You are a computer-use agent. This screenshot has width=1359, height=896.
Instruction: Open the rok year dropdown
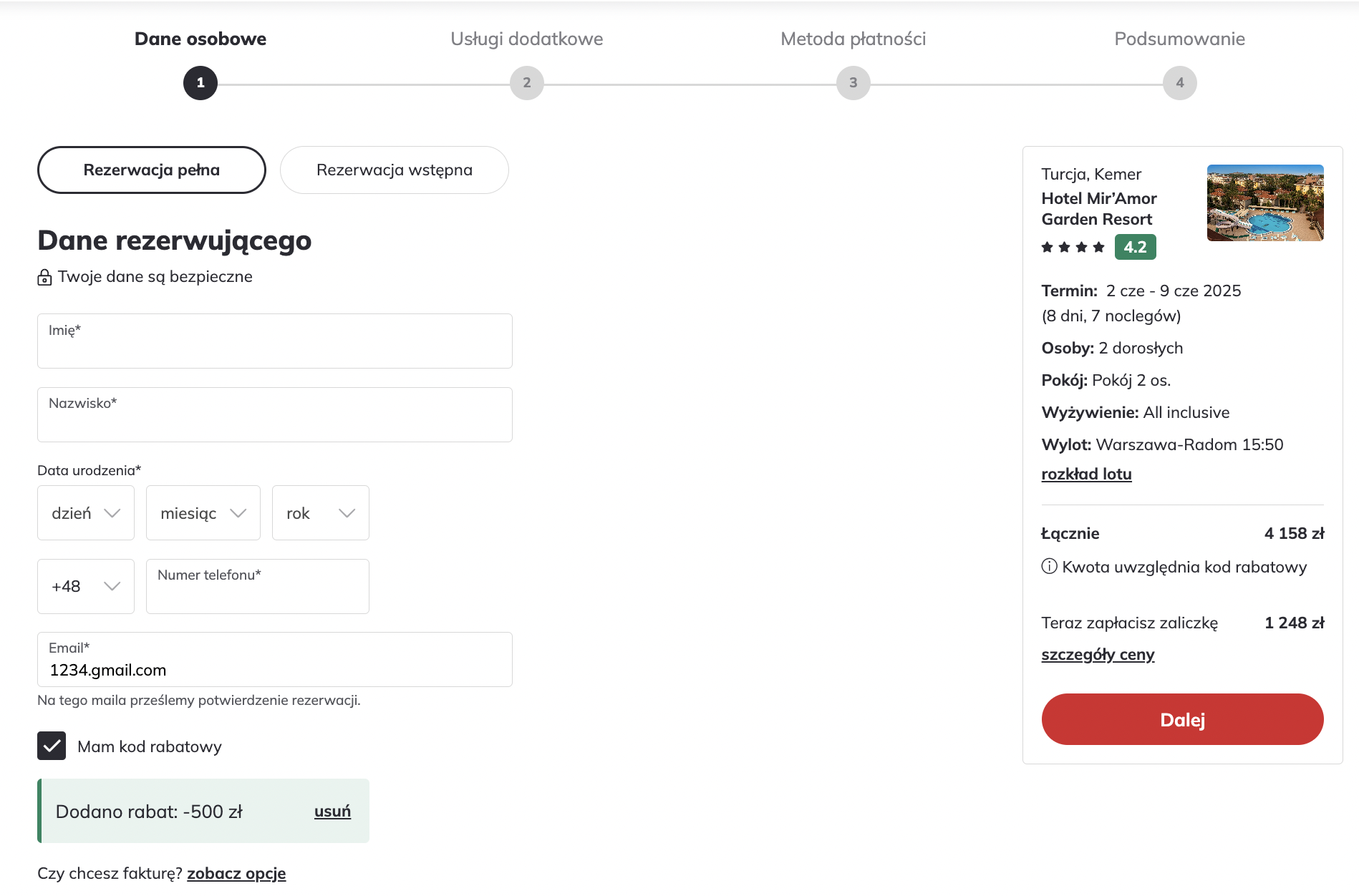(321, 513)
